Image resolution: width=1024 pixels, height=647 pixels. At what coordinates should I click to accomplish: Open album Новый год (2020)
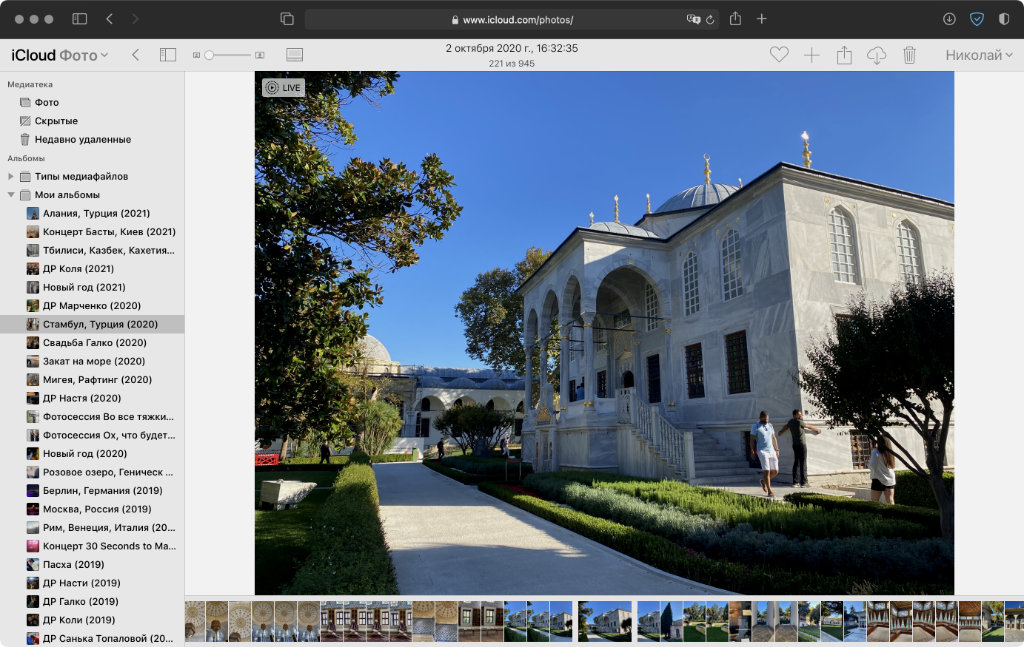pyautogui.click(x=92, y=454)
